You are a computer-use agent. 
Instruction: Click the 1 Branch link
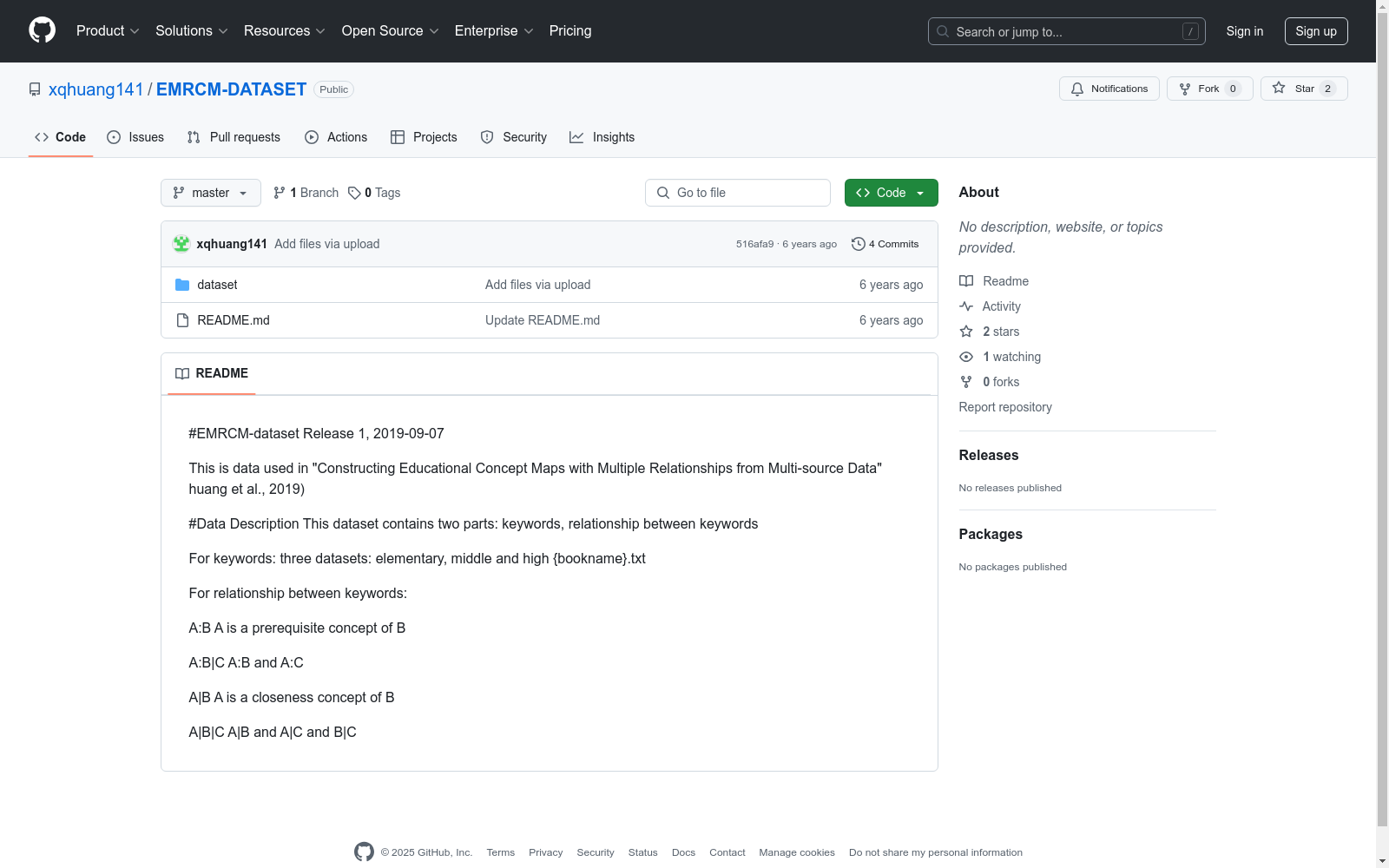(x=306, y=193)
